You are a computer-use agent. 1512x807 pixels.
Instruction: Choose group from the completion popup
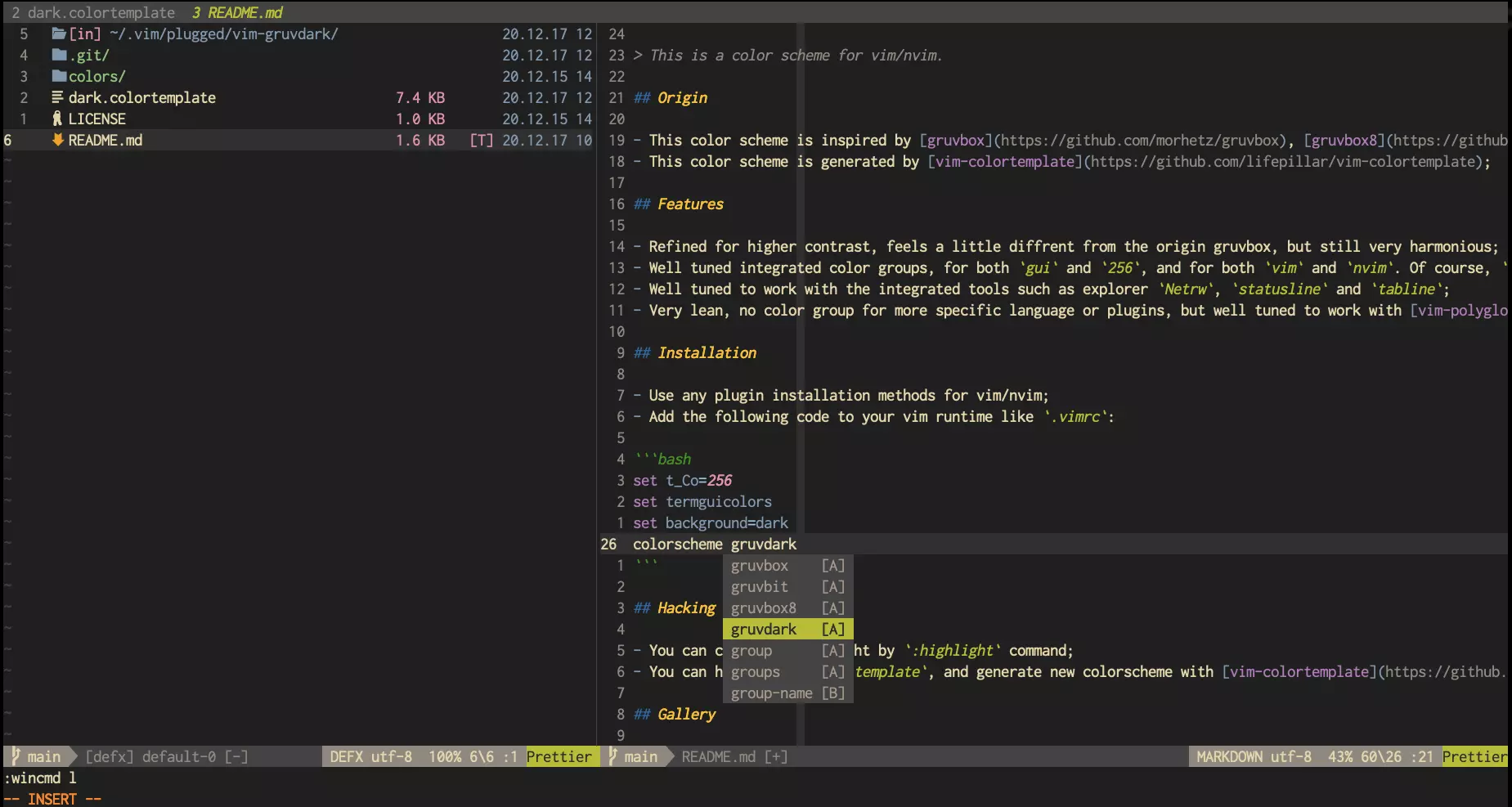point(787,651)
